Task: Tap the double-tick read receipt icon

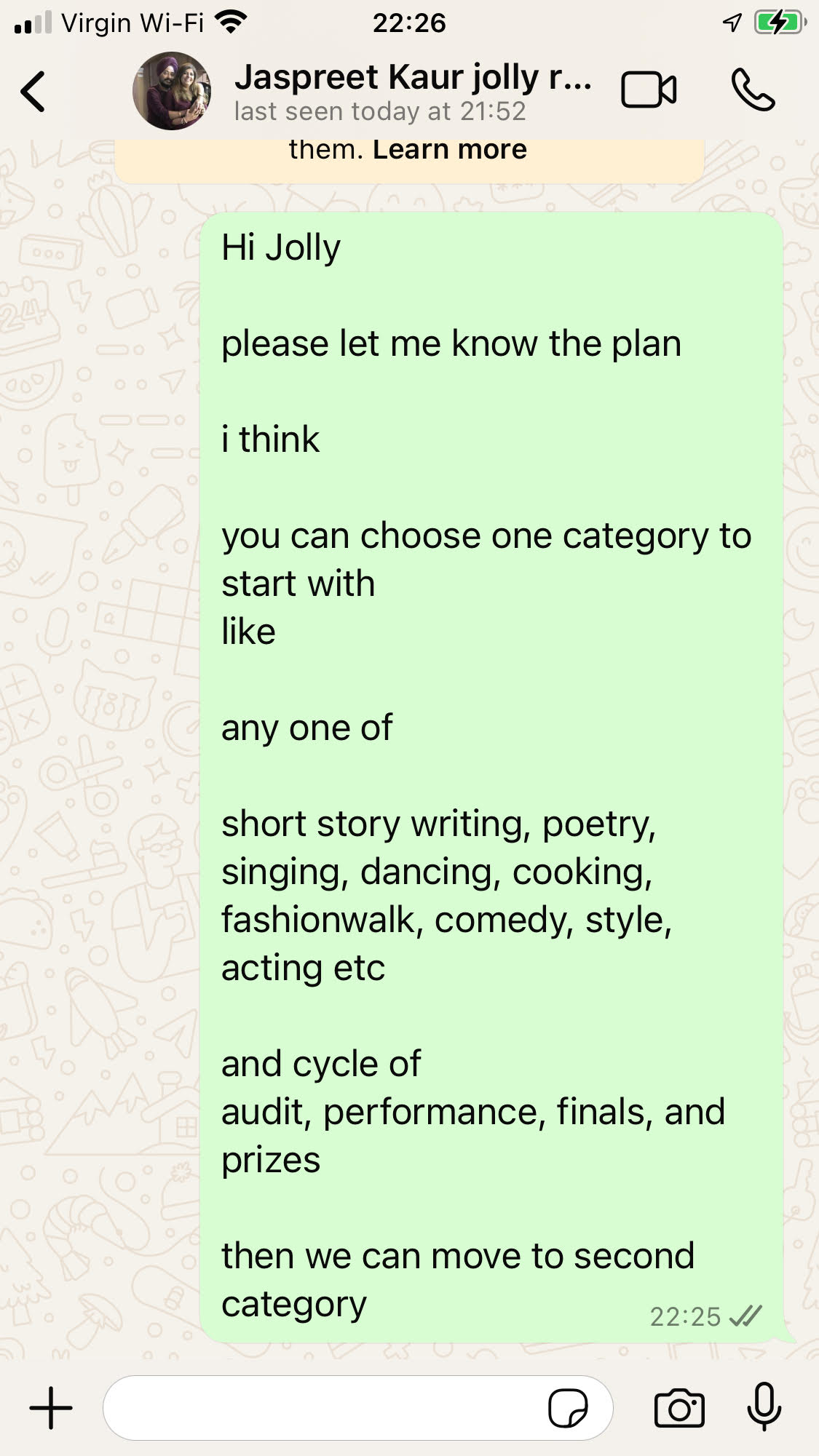Action: tap(745, 1316)
